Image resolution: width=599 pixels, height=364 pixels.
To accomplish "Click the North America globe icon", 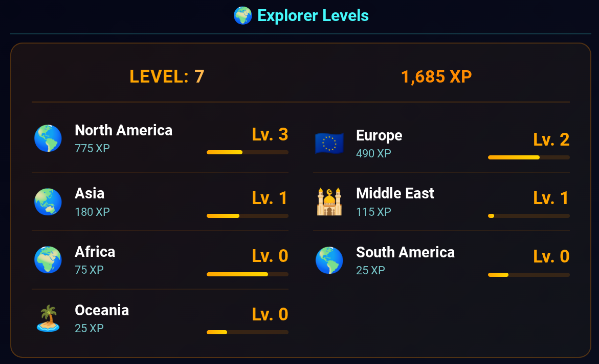I will tap(48, 138).
